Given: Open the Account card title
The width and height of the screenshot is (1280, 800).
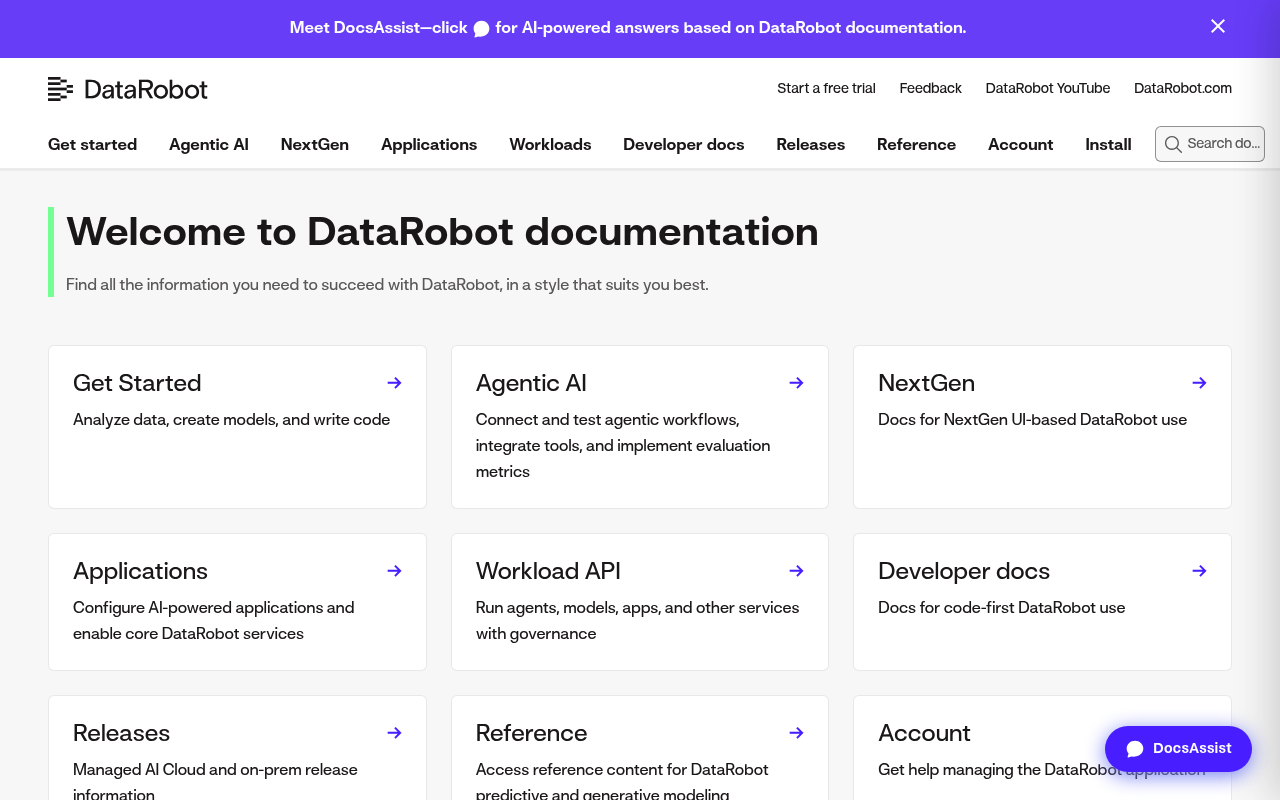Looking at the screenshot, I should point(924,733).
